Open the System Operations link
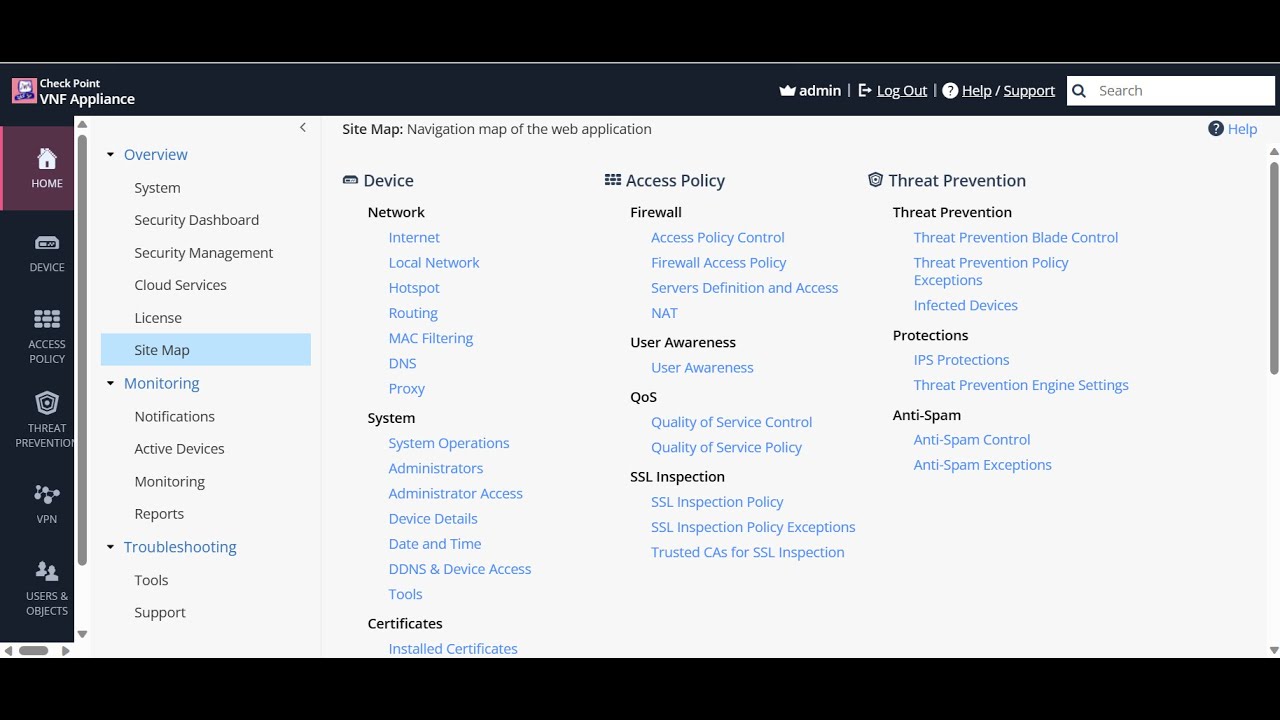1280x720 pixels. [449, 443]
